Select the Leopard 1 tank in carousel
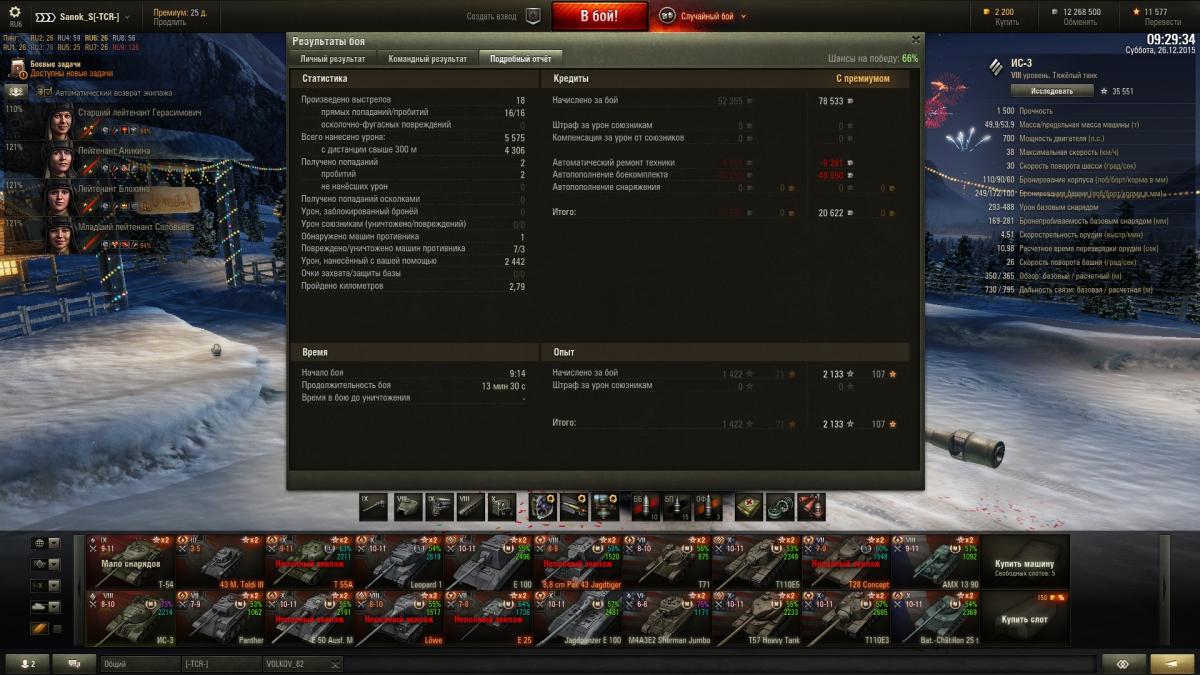Viewport: 1200px width, 675px height. tap(400, 562)
